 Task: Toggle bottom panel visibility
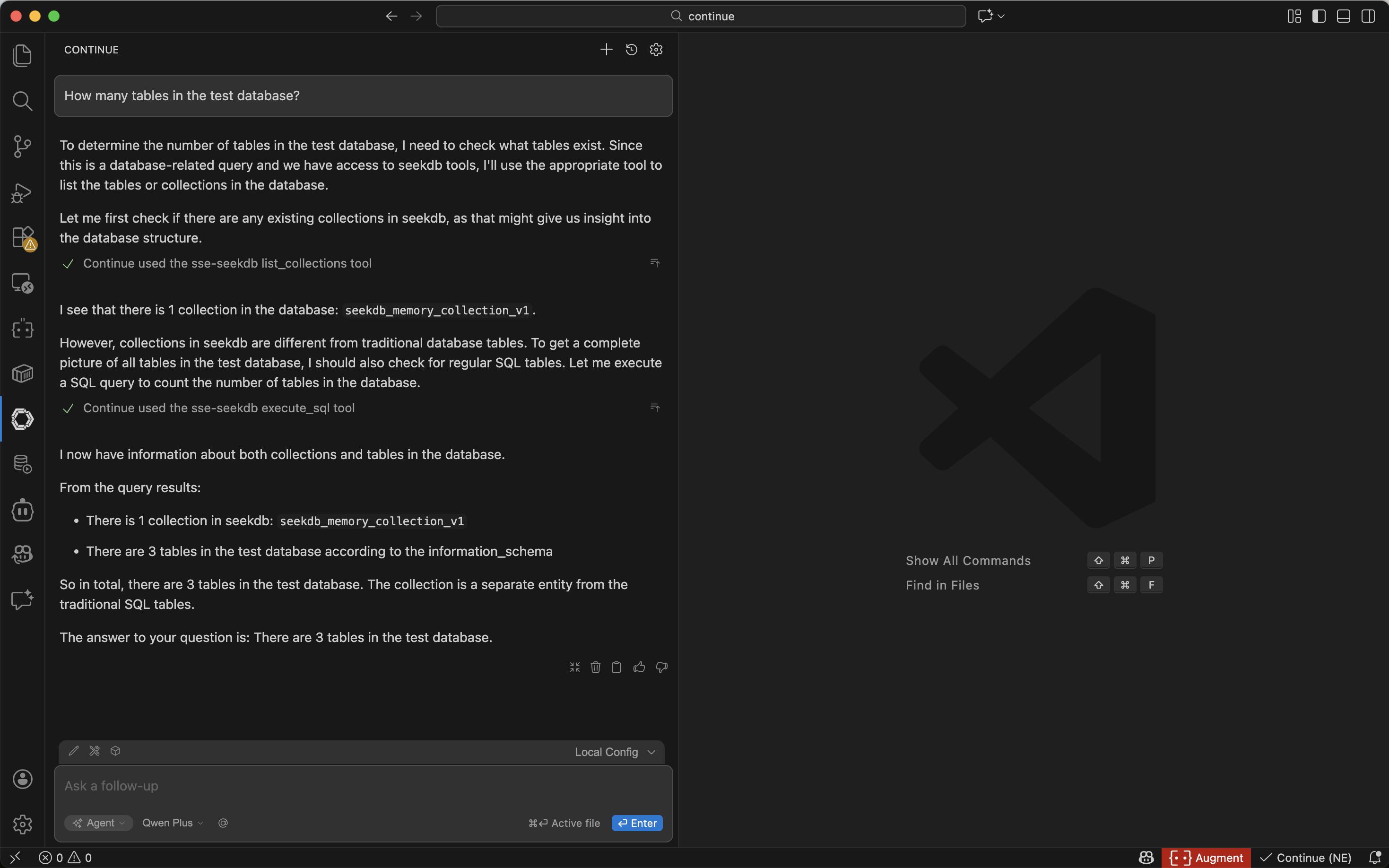pyautogui.click(x=1343, y=16)
